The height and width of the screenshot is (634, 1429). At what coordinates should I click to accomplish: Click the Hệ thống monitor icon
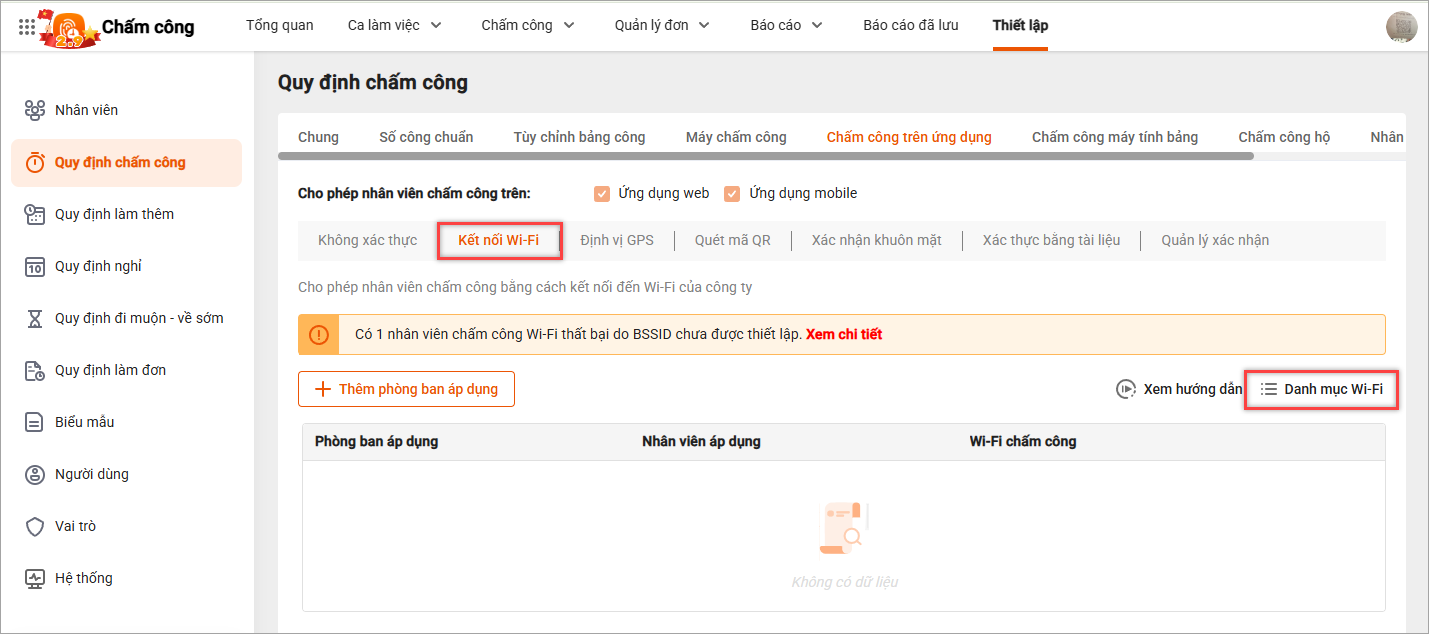pyautogui.click(x=35, y=578)
